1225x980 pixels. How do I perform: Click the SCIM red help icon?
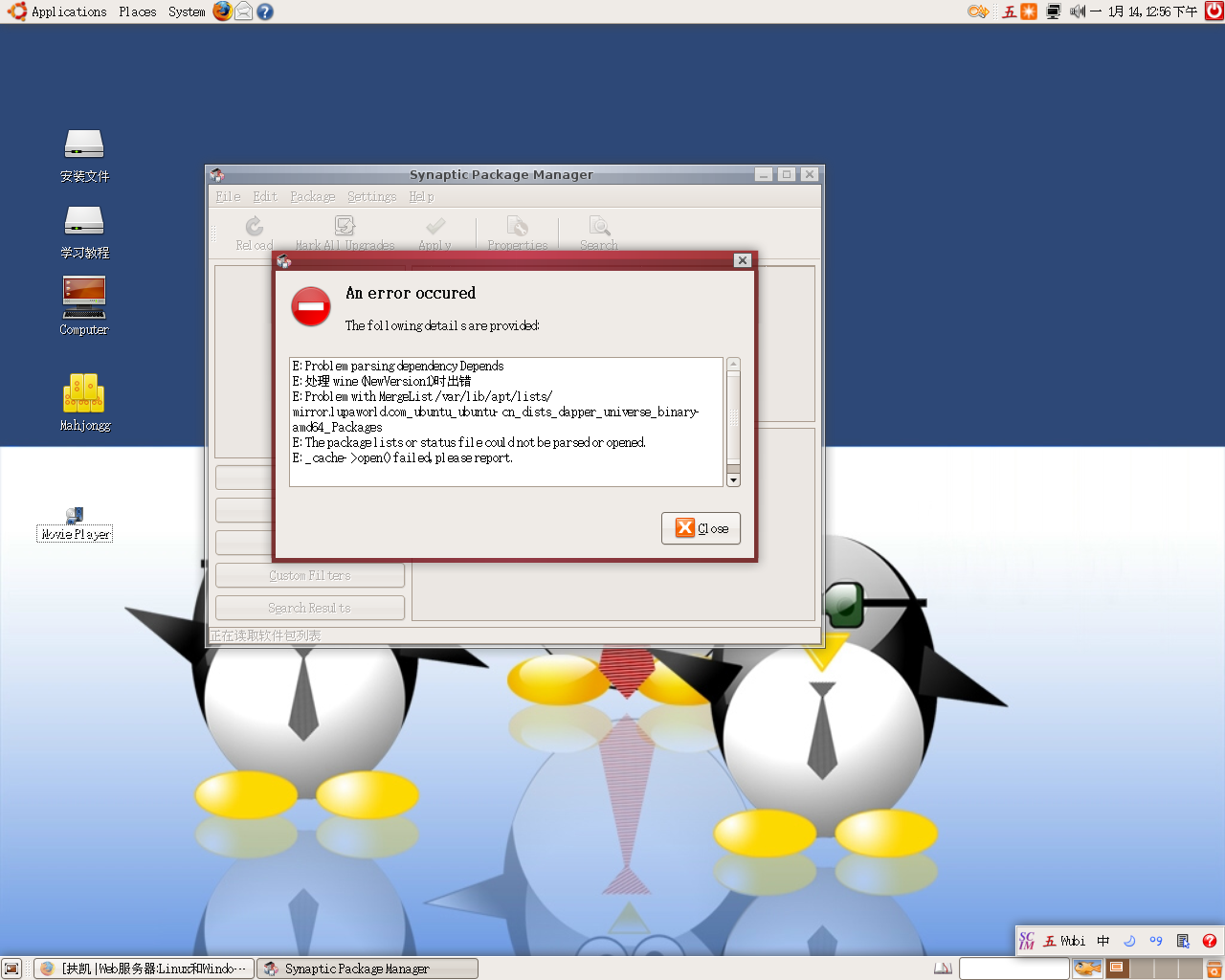pyautogui.click(x=1210, y=941)
